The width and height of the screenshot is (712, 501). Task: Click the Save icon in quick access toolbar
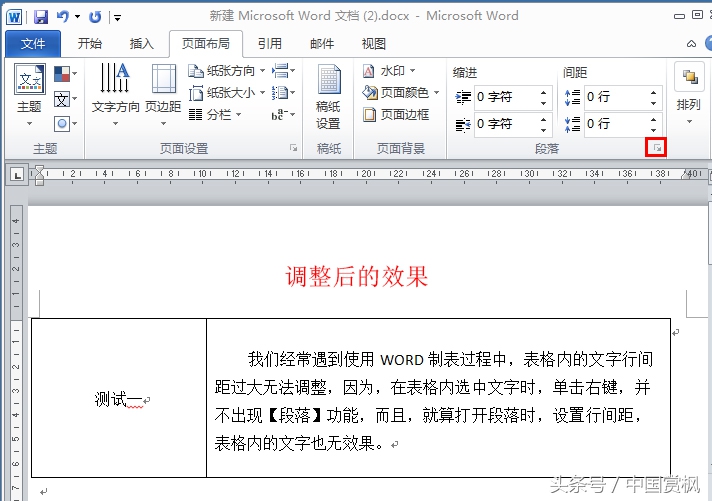(41, 17)
